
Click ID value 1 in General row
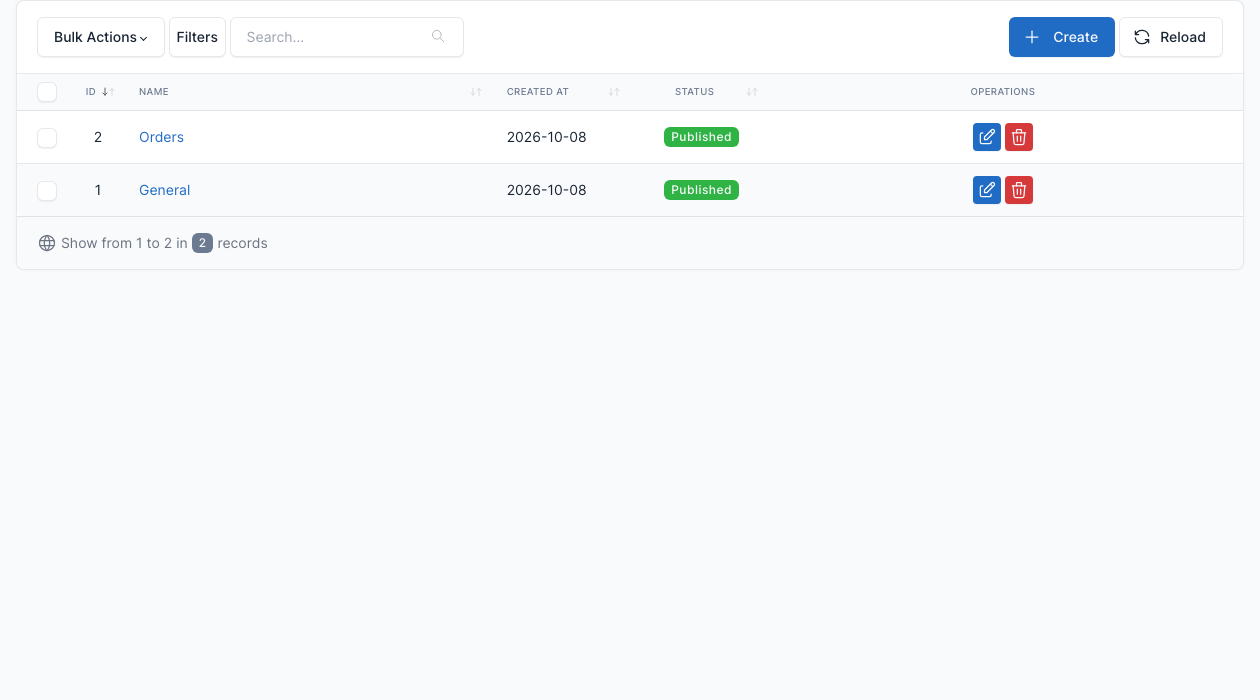coord(98,190)
